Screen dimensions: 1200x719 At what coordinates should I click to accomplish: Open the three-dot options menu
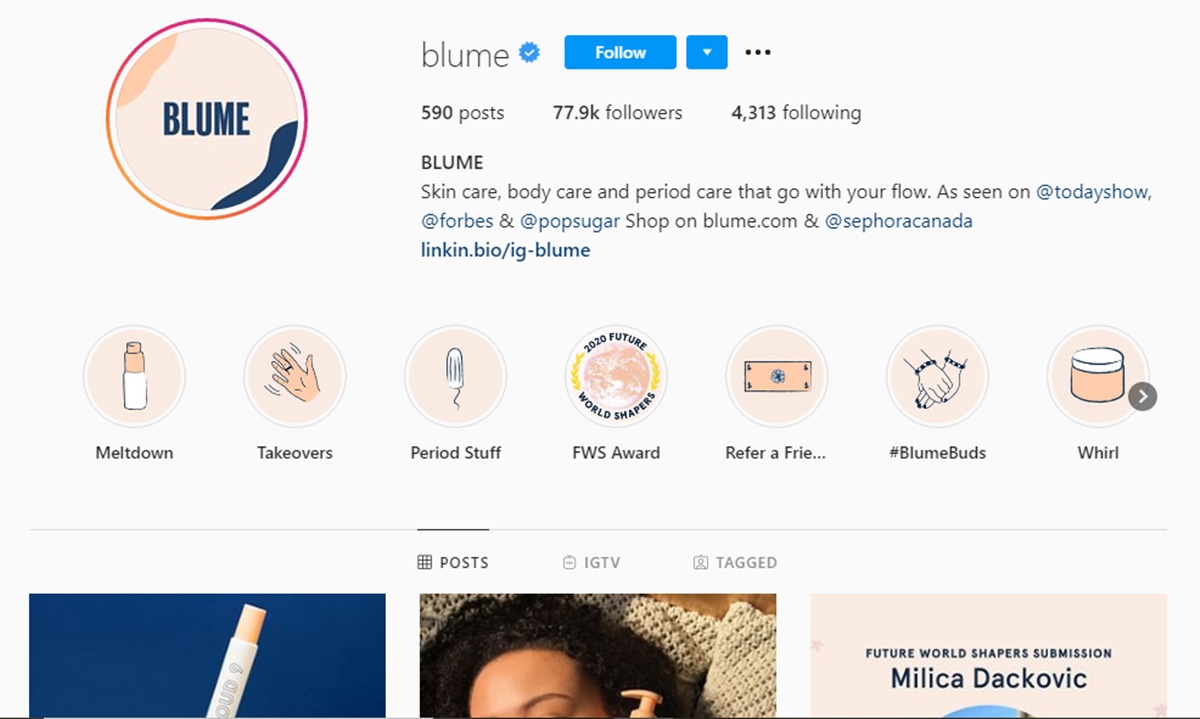click(758, 52)
